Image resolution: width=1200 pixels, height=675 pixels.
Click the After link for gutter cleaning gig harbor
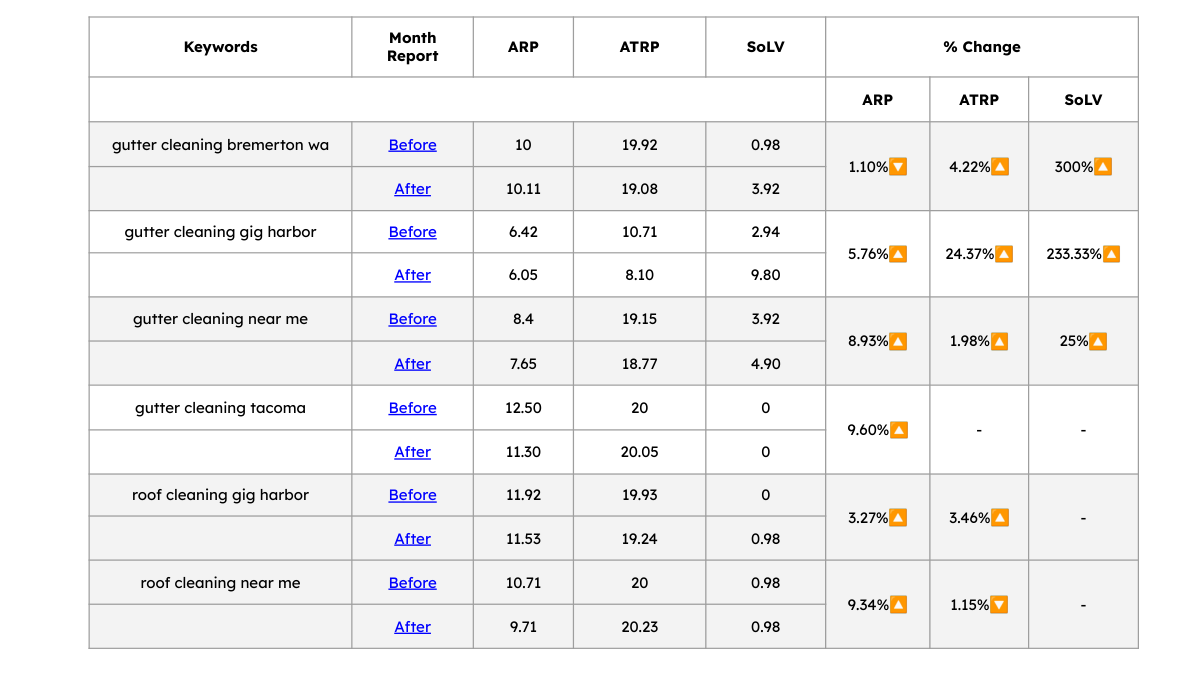point(412,275)
